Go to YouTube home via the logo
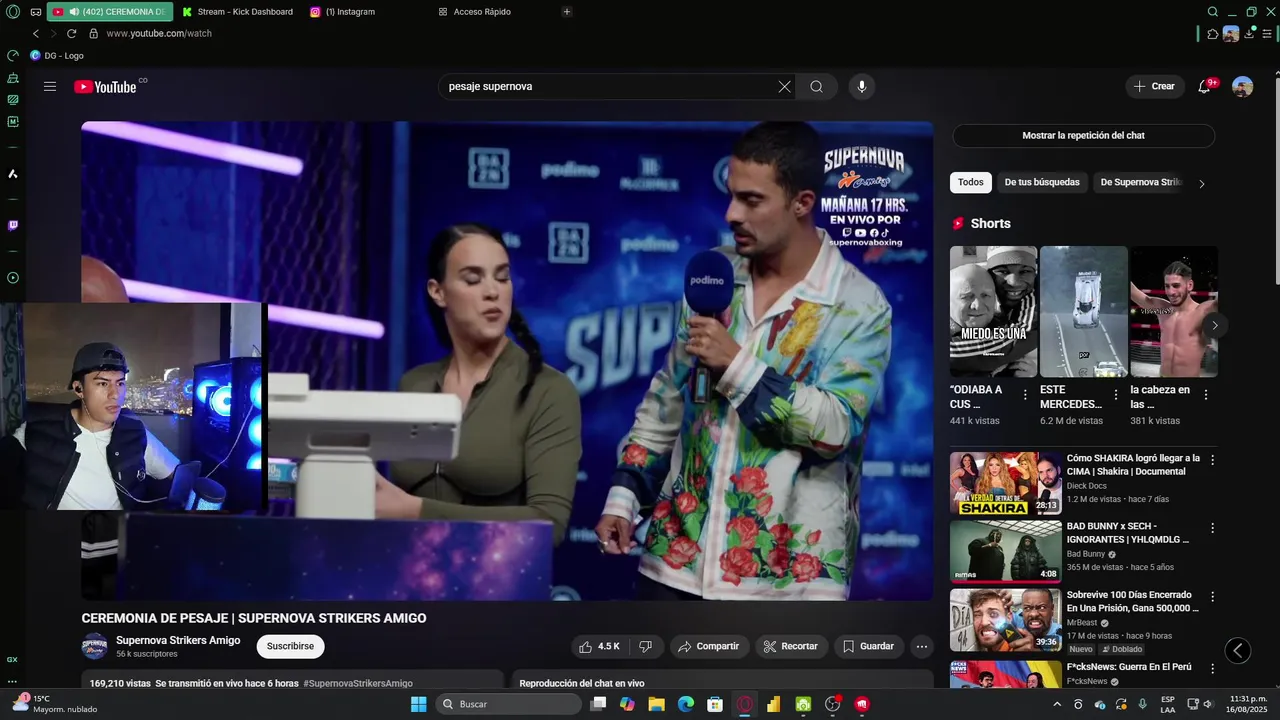 [x=105, y=87]
